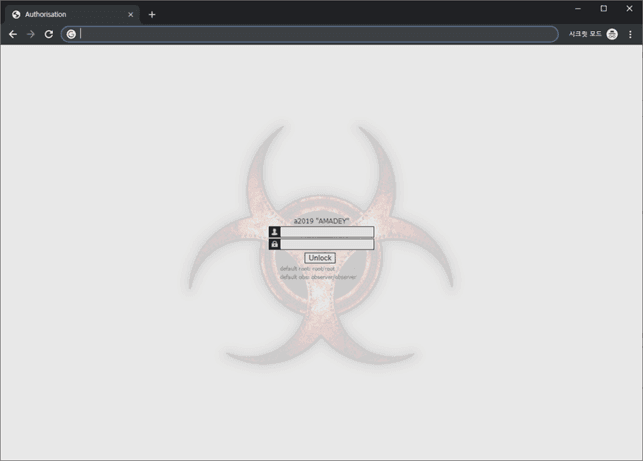The height and width of the screenshot is (461, 643).
Task: Reload the current page
Action: tap(49, 34)
